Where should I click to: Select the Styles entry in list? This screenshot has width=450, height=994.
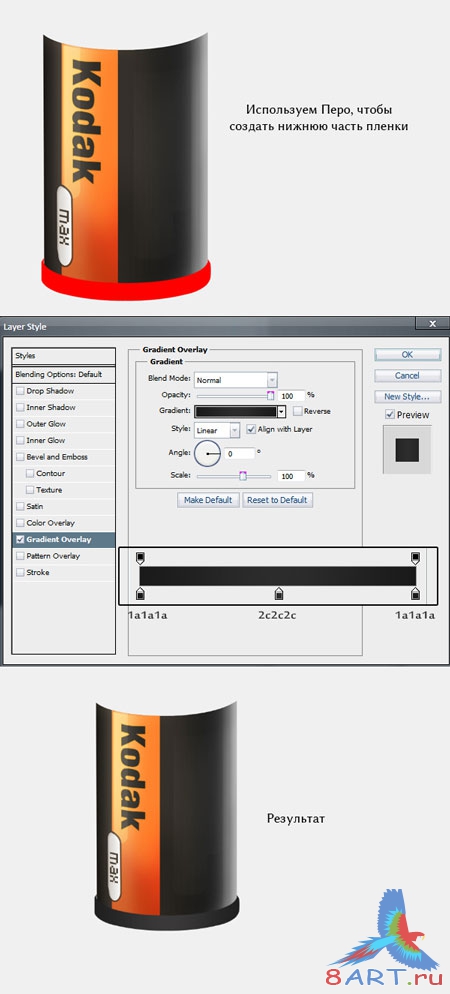(x=64, y=356)
